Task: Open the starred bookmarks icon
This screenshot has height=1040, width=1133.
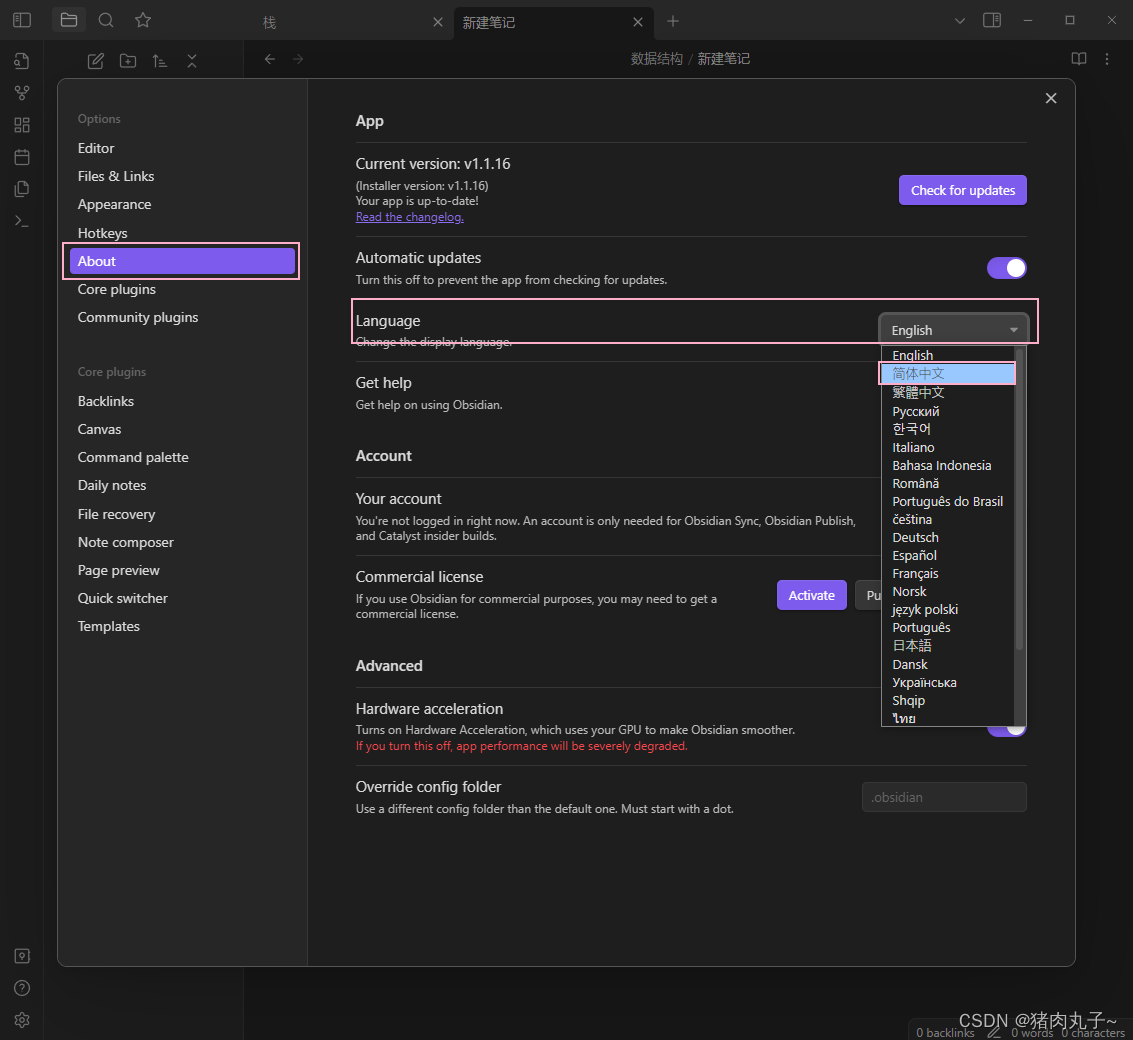Action: pos(143,20)
